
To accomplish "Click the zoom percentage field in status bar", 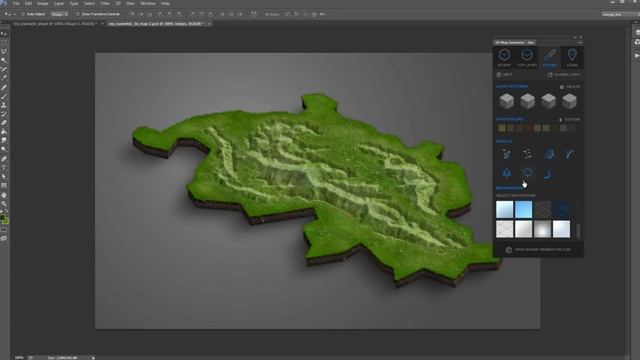I will click(x=19, y=358).
